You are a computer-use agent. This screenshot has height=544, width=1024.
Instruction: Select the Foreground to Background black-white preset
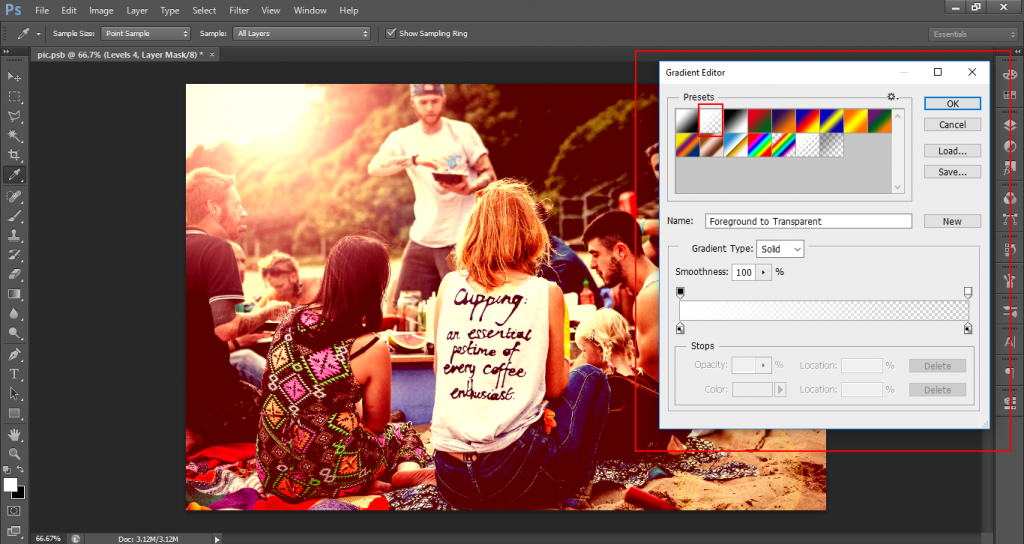click(687, 121)
